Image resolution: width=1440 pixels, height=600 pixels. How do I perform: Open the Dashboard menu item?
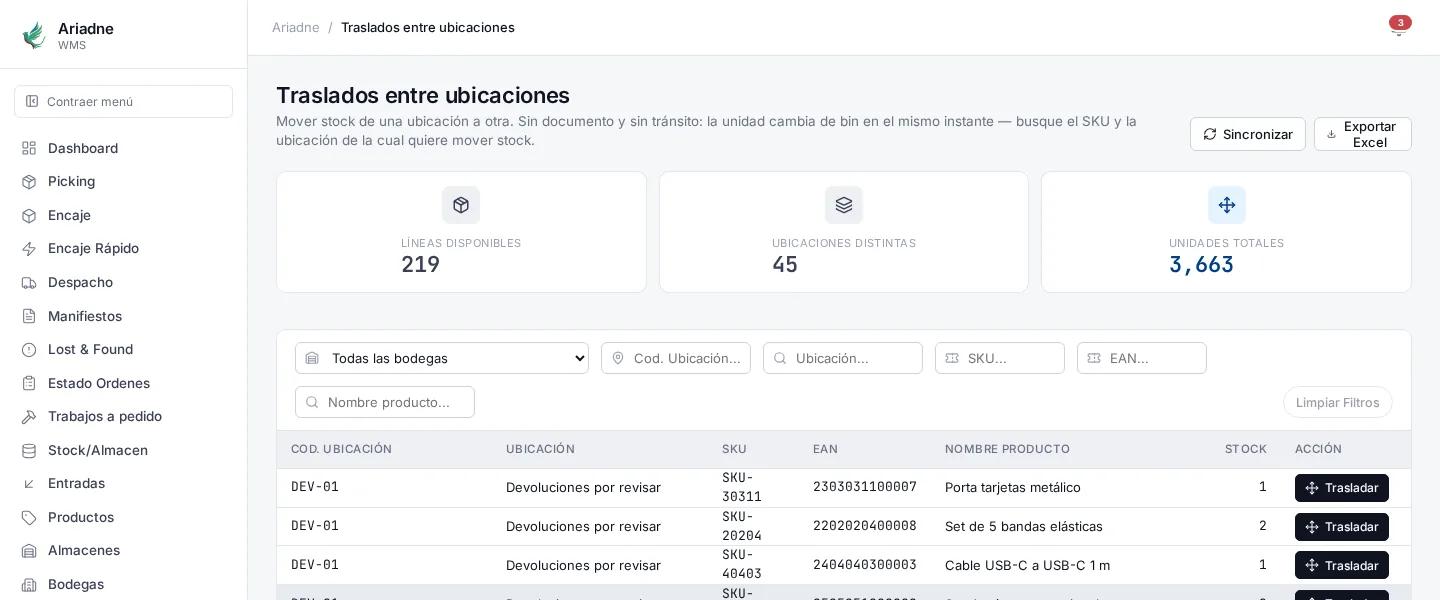tap(124, 148)
